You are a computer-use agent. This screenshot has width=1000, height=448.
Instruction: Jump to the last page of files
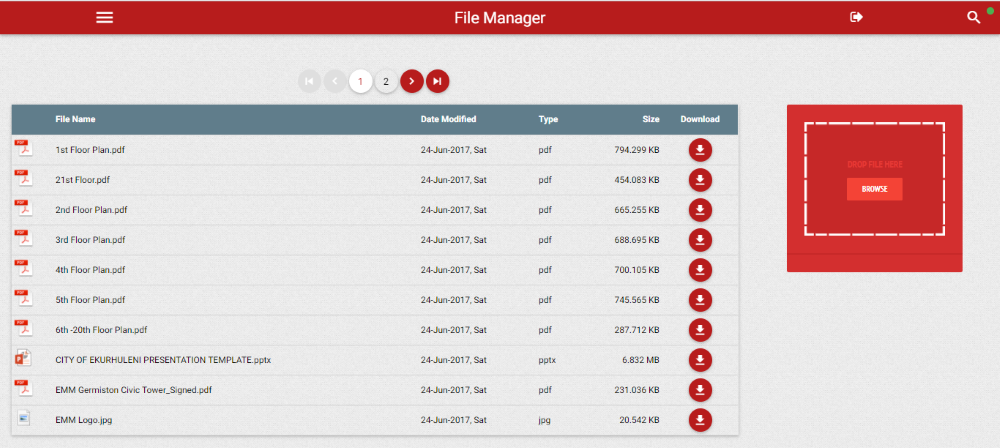[x=438, y=81]
